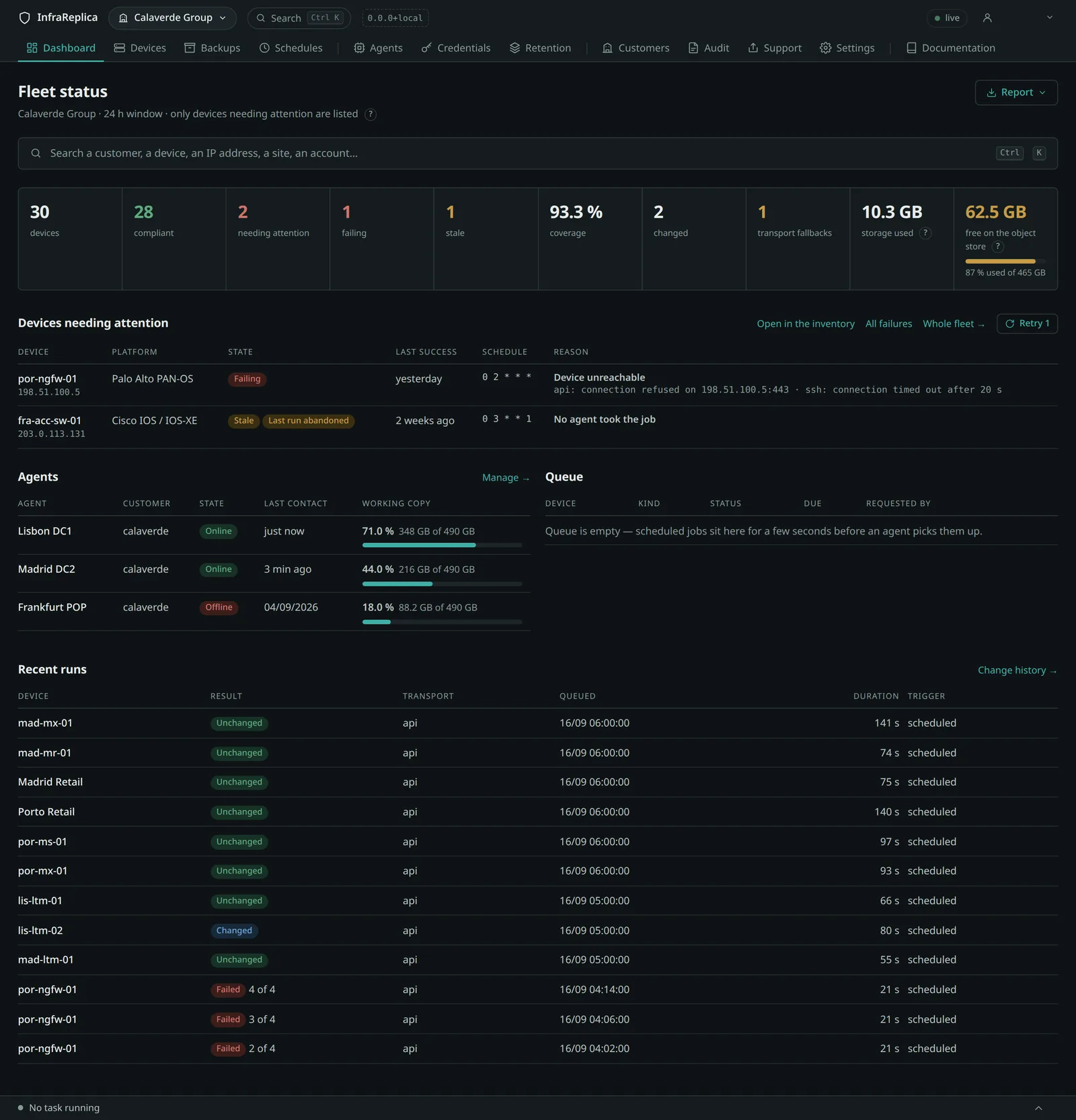Click the Dashboard grid icon
1076x1120 pixels.
pyautogui.click(x=32, y=48)
